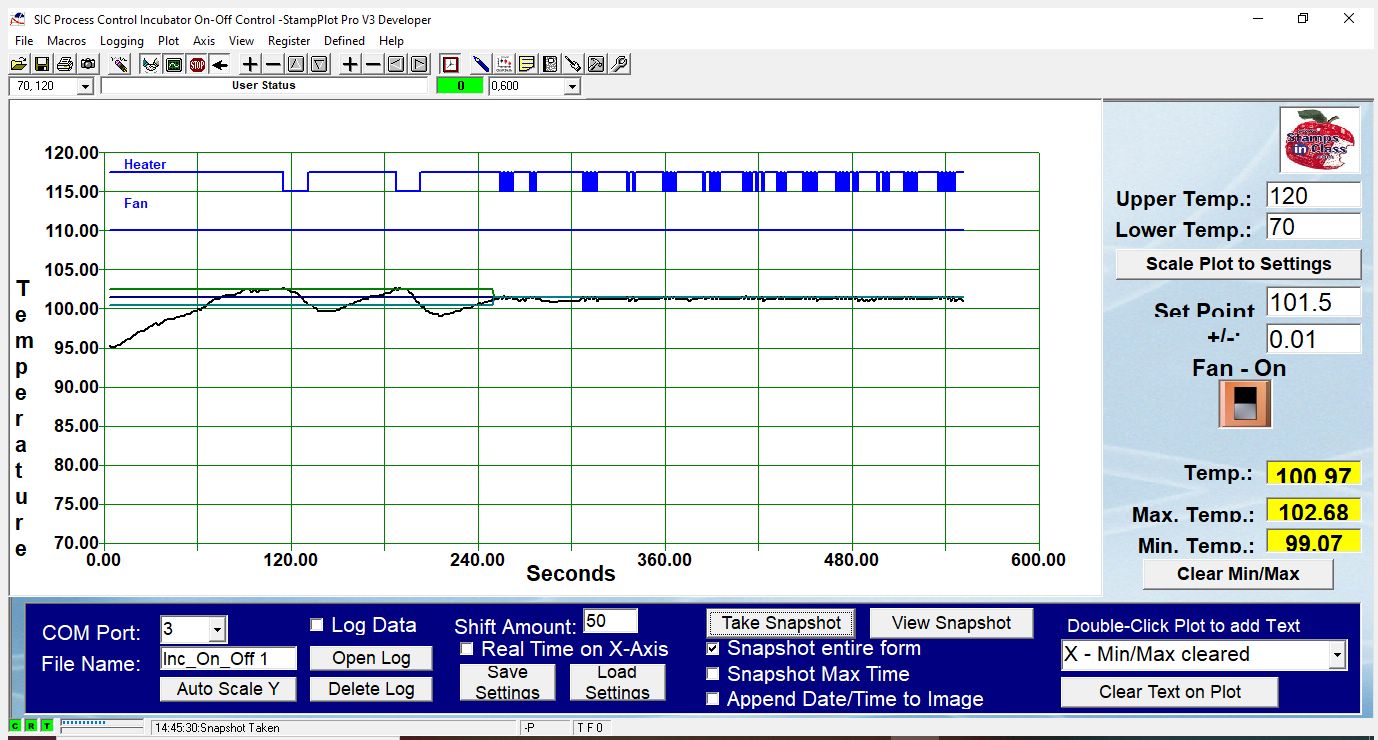
Task: Click the configuration sheet icon next to note
Action: click(x=549, y=64)
